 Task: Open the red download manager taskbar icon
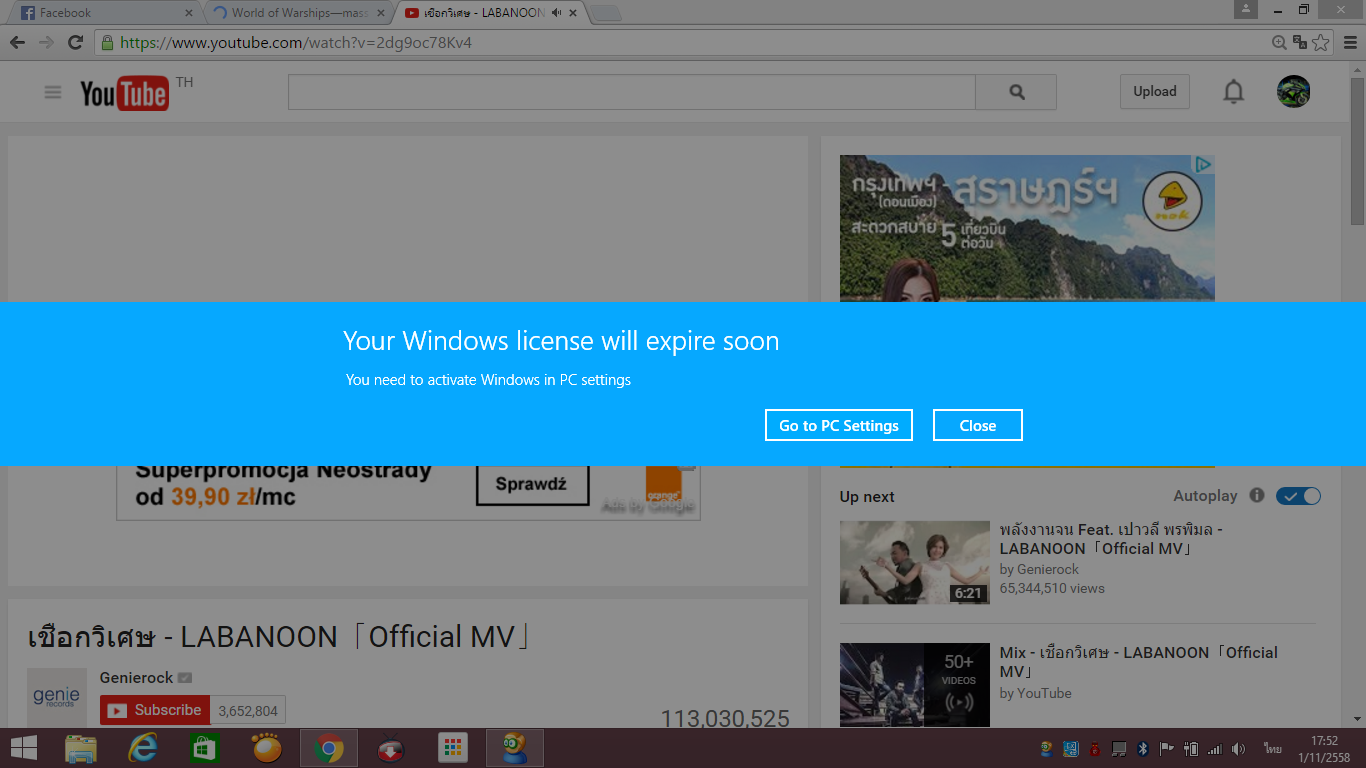click(x=391, y=748)
